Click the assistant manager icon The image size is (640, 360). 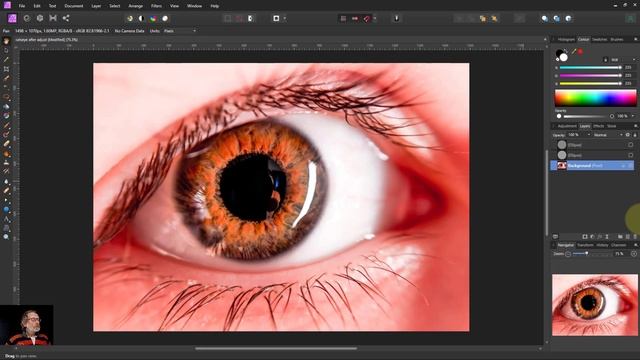pos(396,18)
